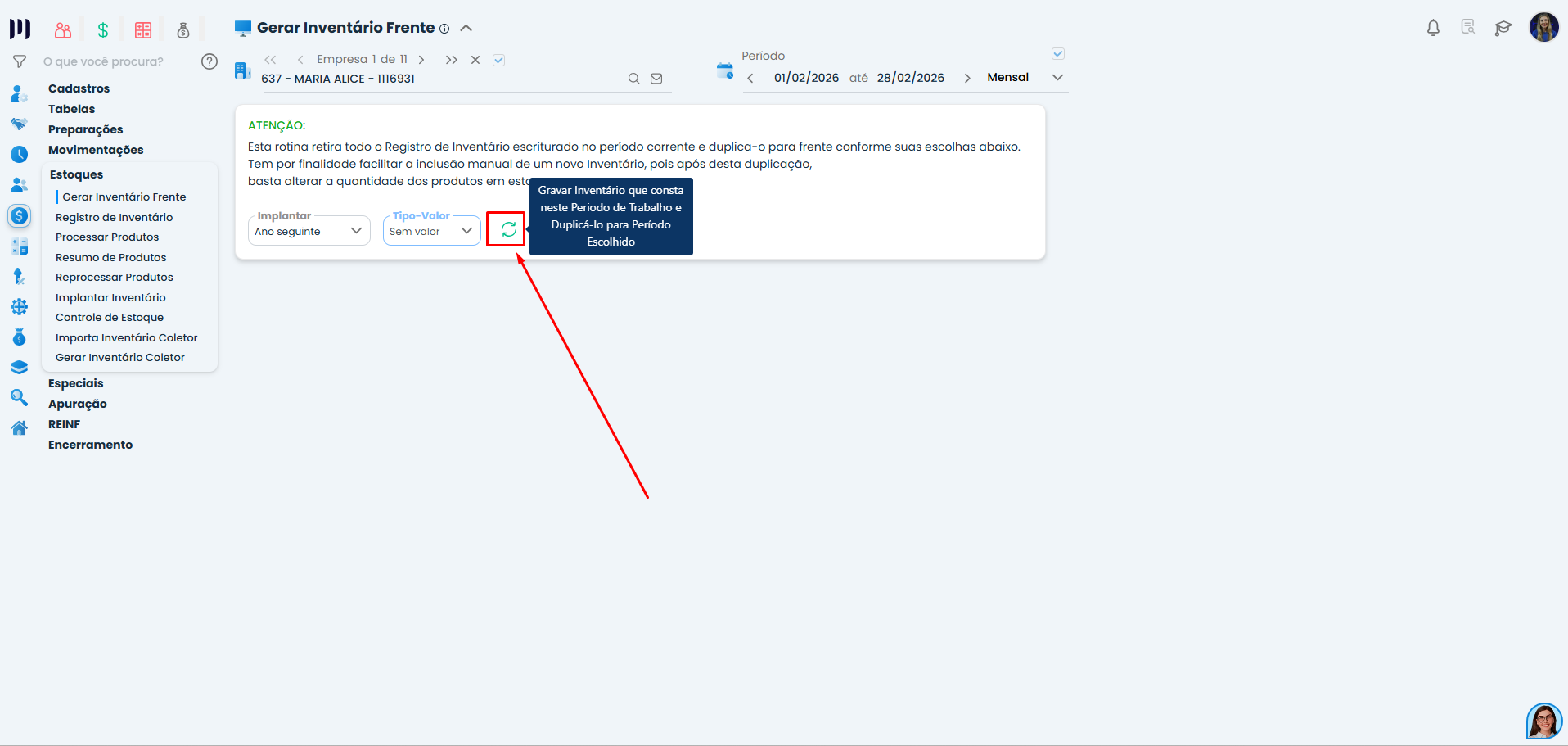Click the calculator sidebar icon
The height and width of the screenshot is (746, 1568).
click(x=19, y=246)
